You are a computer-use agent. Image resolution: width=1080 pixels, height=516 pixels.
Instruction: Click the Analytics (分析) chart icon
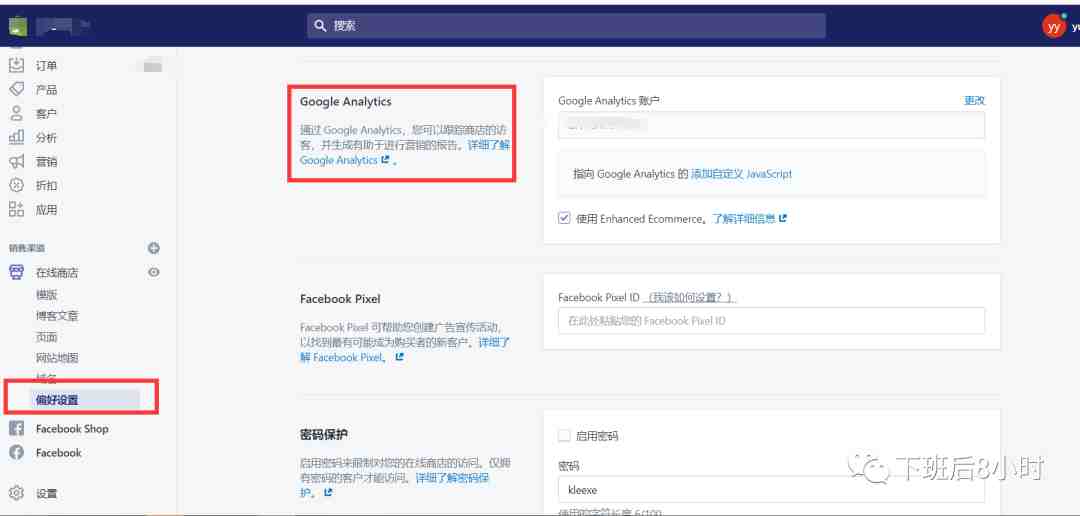coord(16,138)
